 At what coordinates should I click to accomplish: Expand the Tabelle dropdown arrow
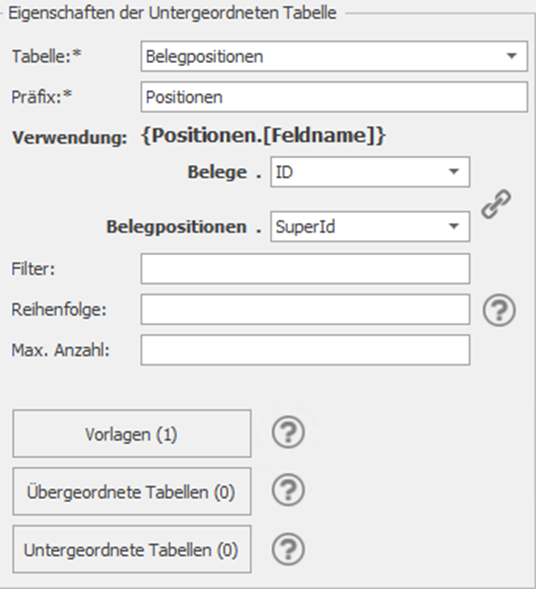(511, 56)
